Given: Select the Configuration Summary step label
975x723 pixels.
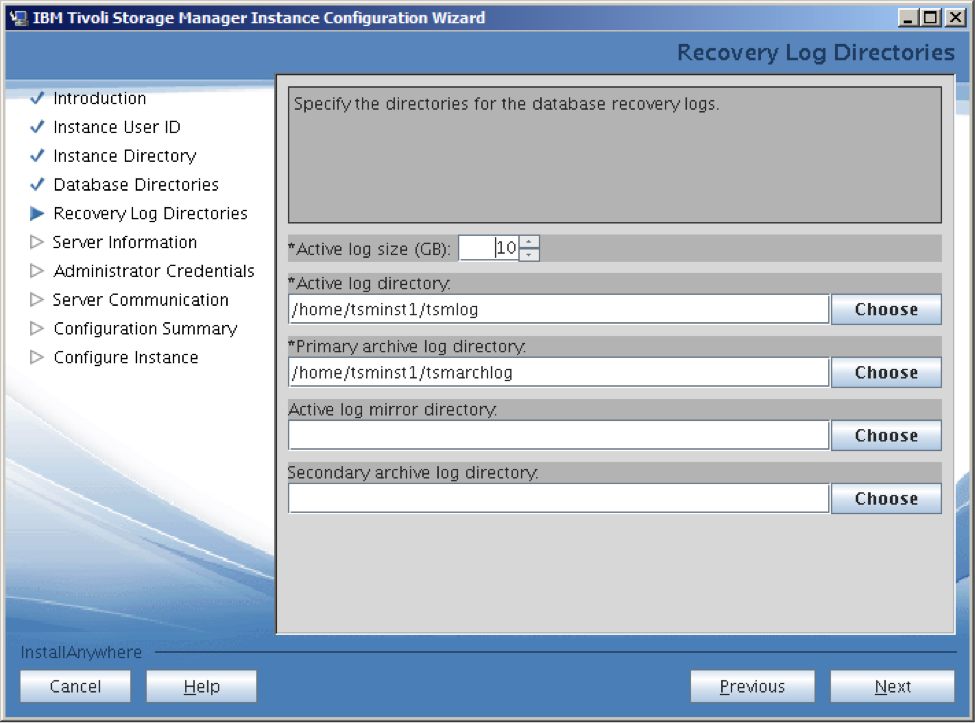Looking at the screenshot, I should (146, 328).
